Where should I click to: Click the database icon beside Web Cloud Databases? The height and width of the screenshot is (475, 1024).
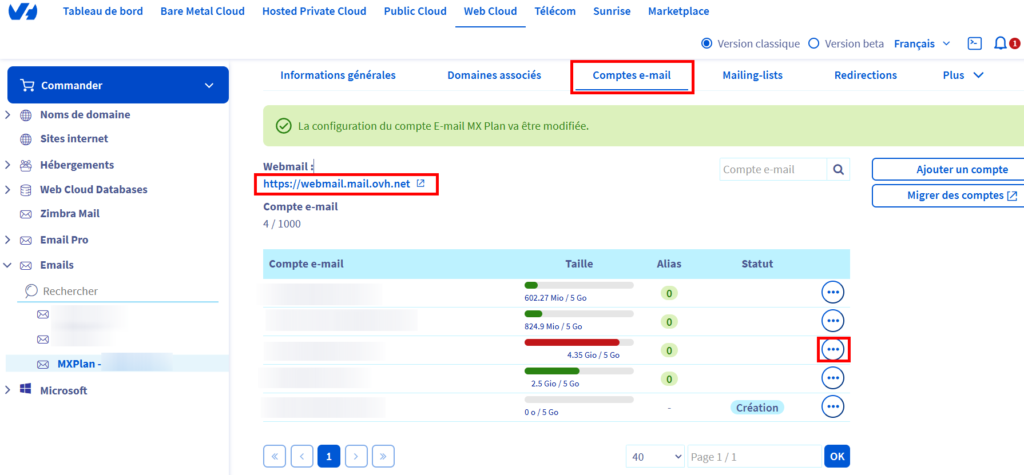[x=26, y=189]
